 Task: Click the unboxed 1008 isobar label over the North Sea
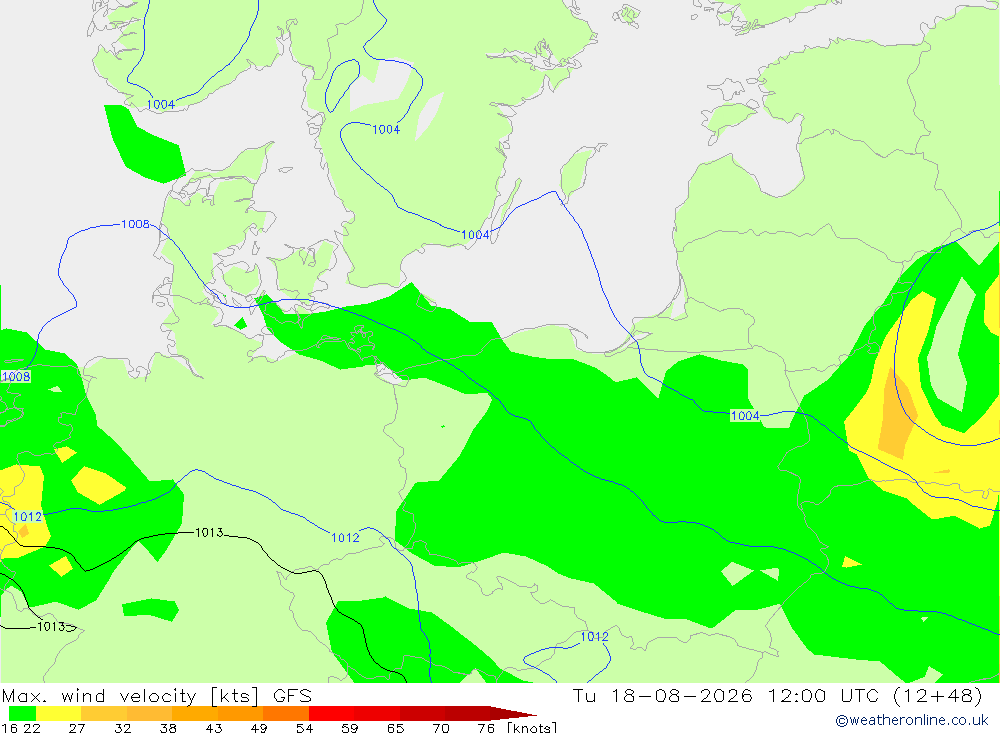coord(135,224)
